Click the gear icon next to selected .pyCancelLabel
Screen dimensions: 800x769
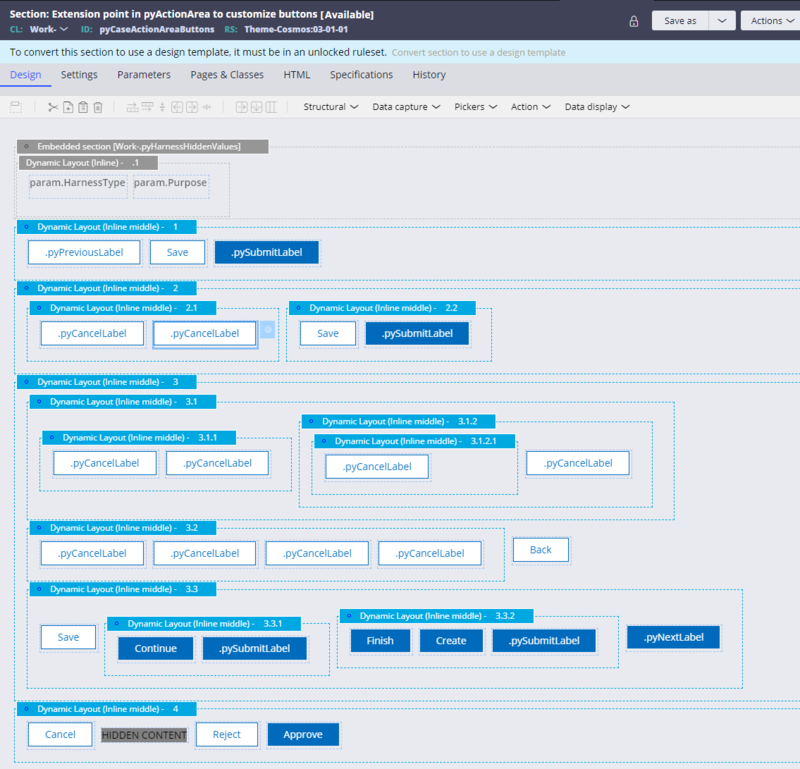267,330
